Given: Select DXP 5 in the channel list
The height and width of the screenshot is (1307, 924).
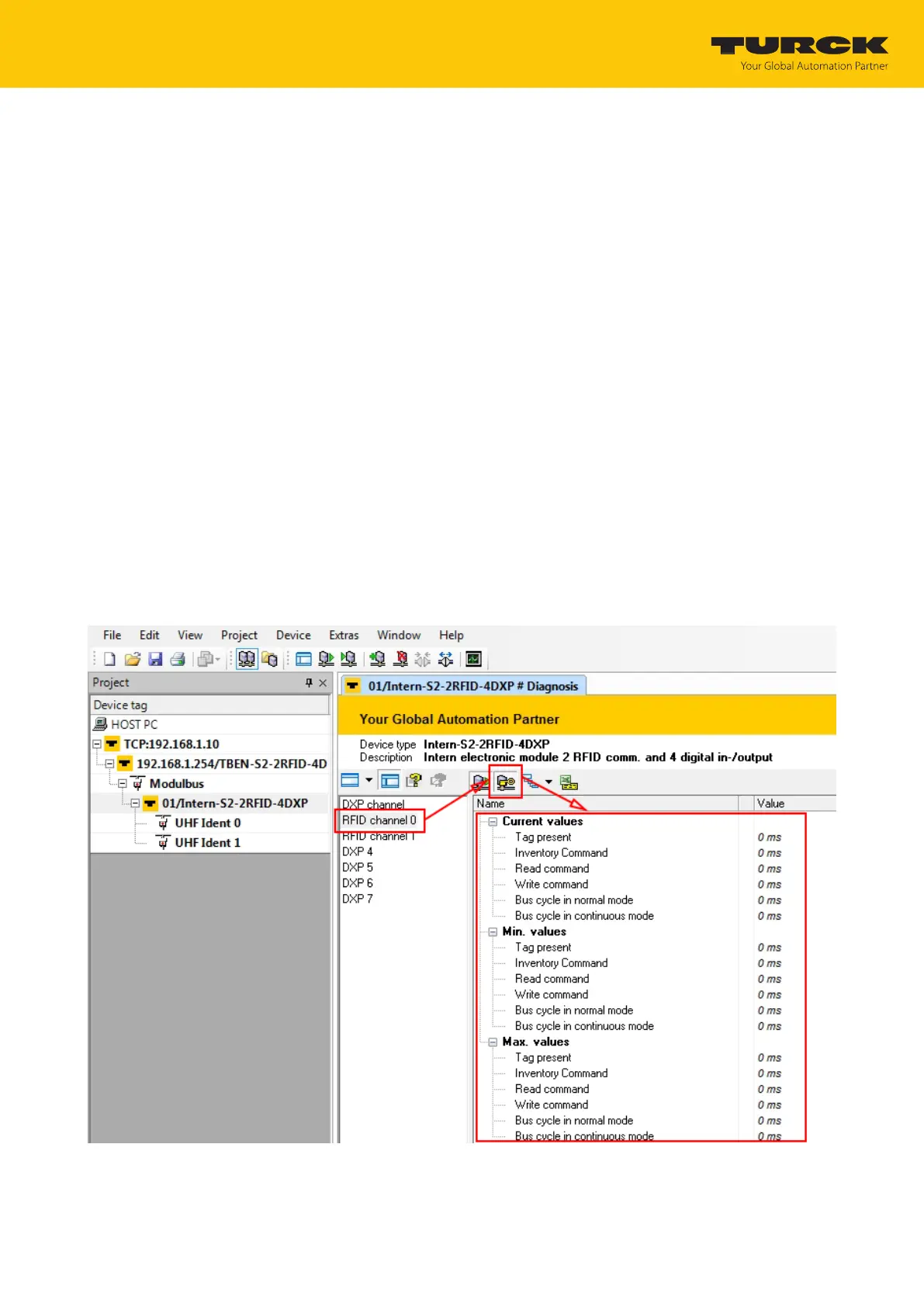Looking at the screenshot, I should (x=358, y=868).
